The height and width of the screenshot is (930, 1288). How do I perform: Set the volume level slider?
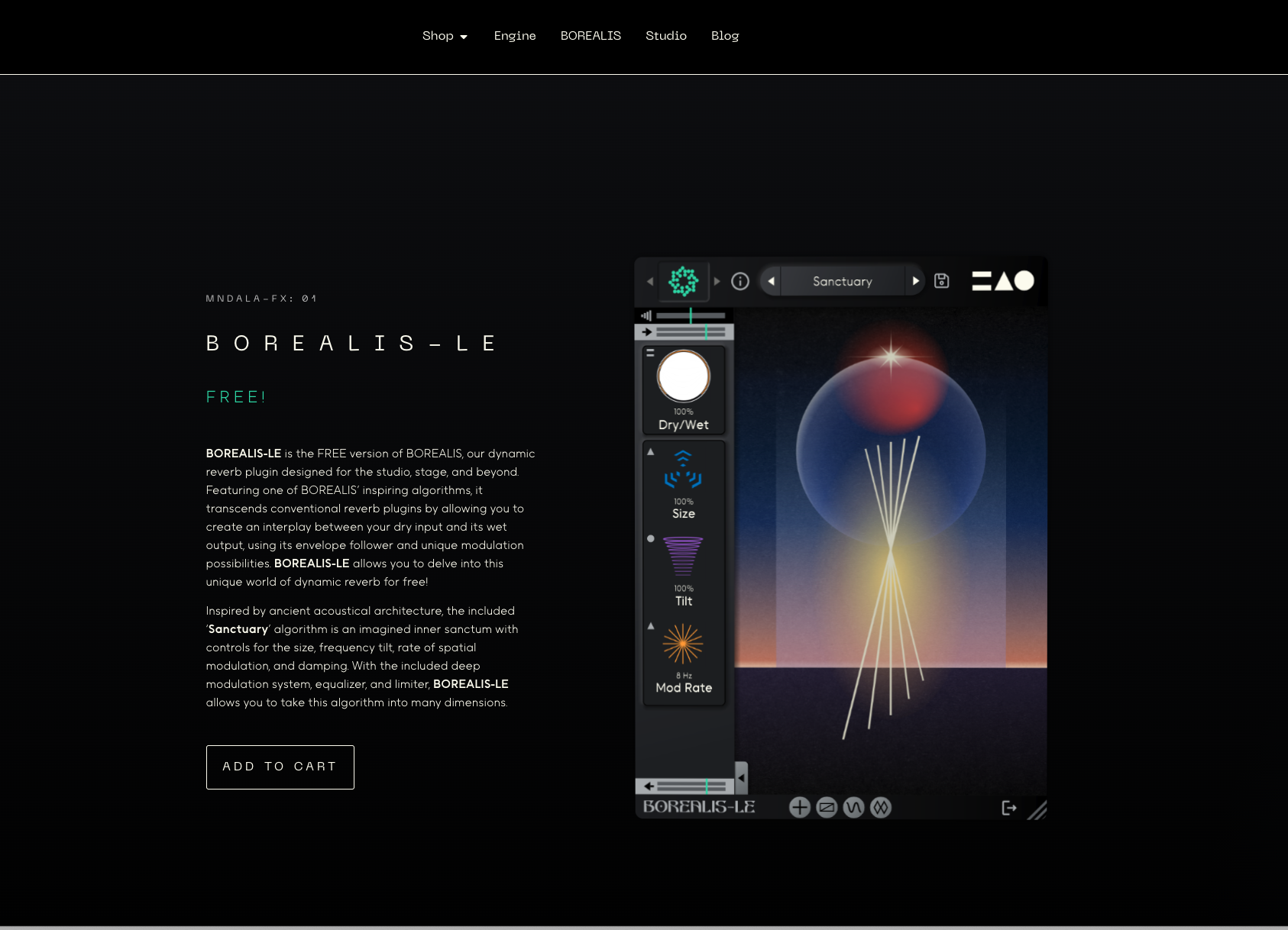tap(691, 315)
